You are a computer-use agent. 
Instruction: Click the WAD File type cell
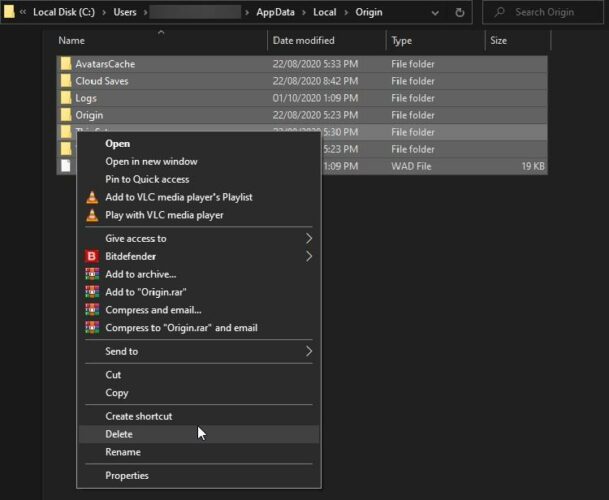click(411, 166)
